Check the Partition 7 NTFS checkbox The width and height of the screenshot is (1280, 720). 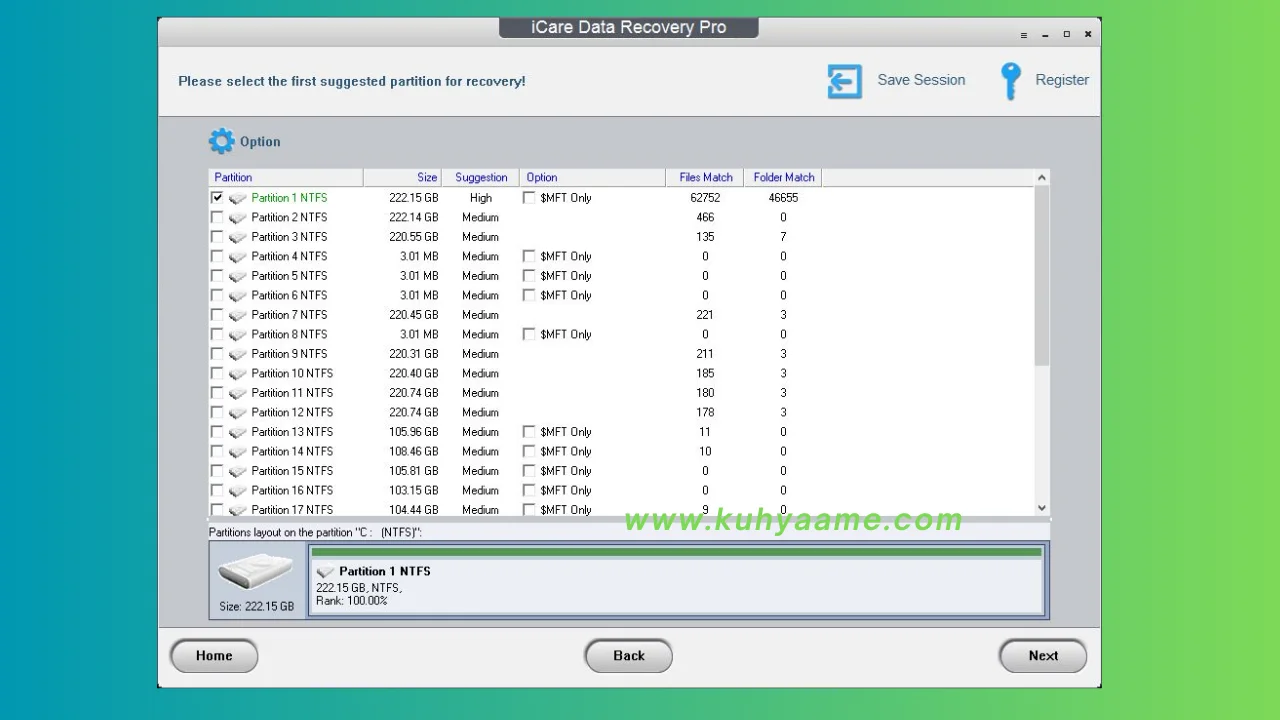(217, 315)
